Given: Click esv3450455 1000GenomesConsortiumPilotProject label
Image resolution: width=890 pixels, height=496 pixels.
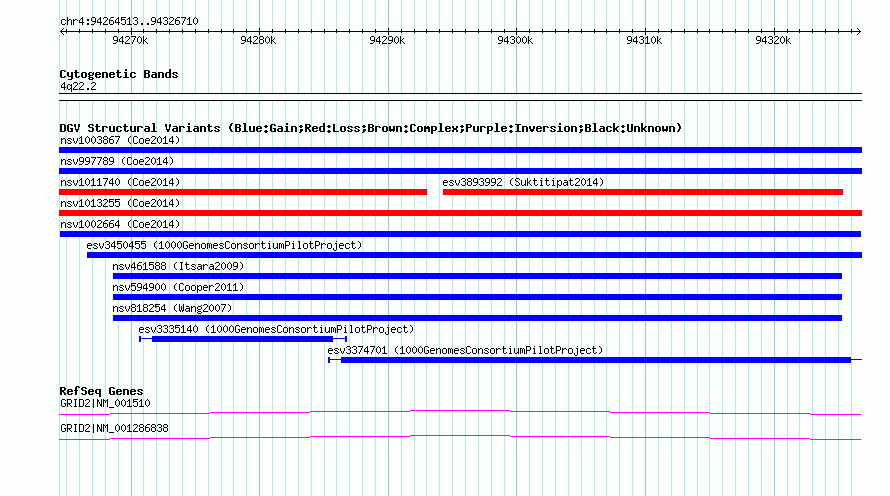Looking at the screenshot, I should pos(224,245).
